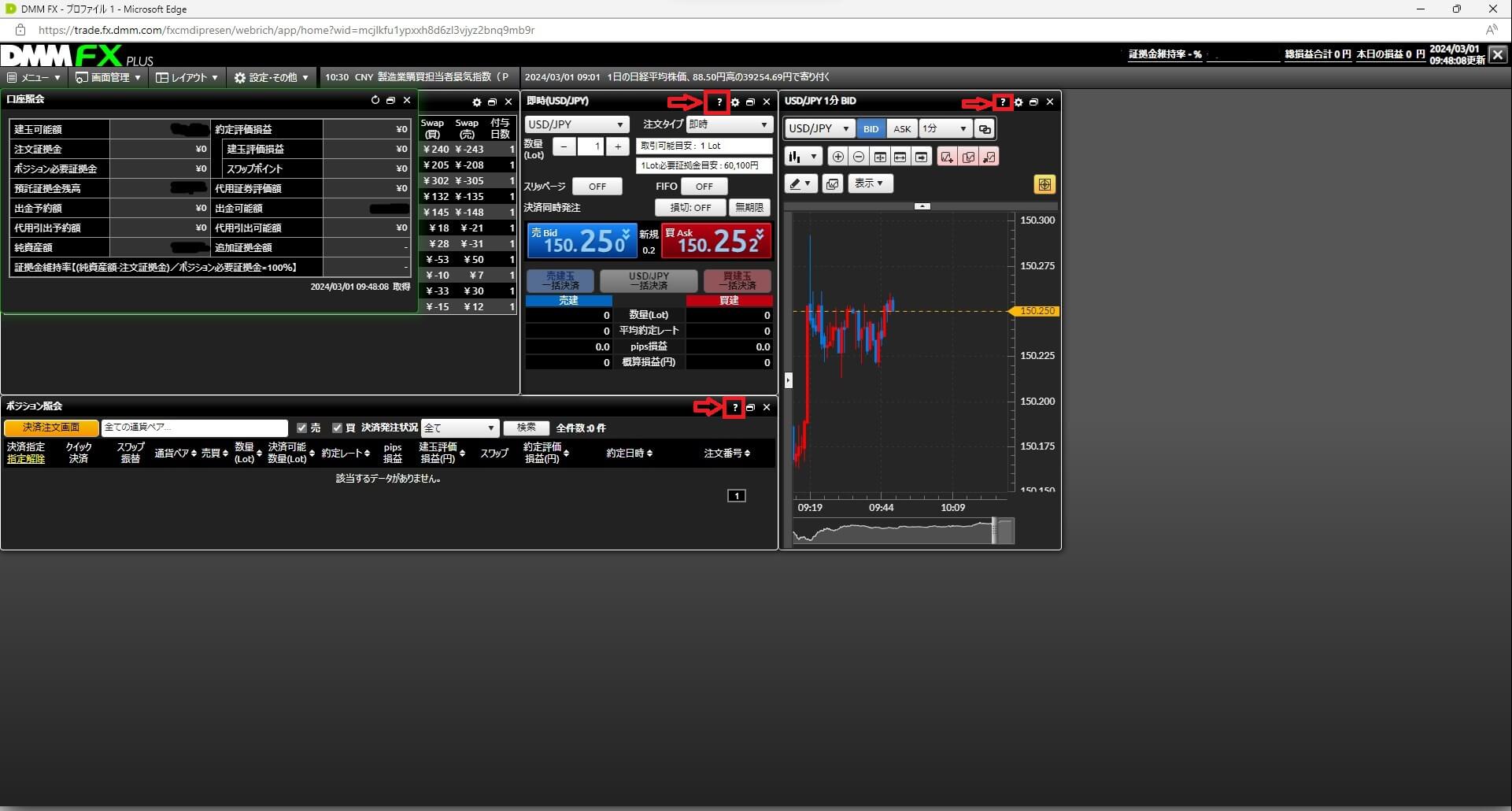Click the chart navigator slider handle
1512x811 pixels.
coord(994,531)
